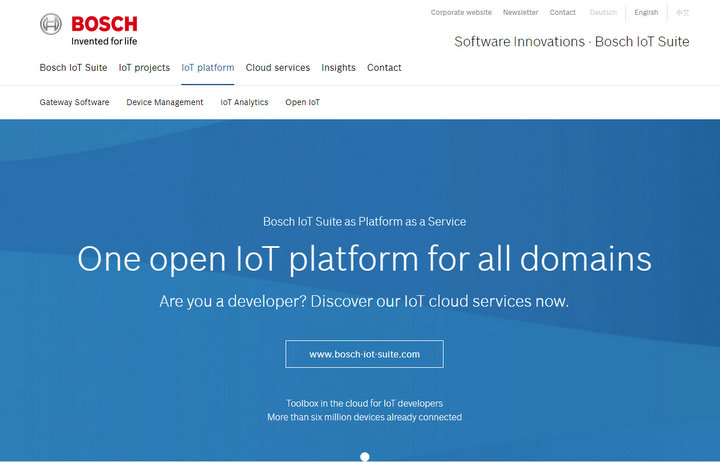The width and height of the screenshot is (720, 462).
Task: Select the IoT platform menu item
Action: [x=208, y=68]
